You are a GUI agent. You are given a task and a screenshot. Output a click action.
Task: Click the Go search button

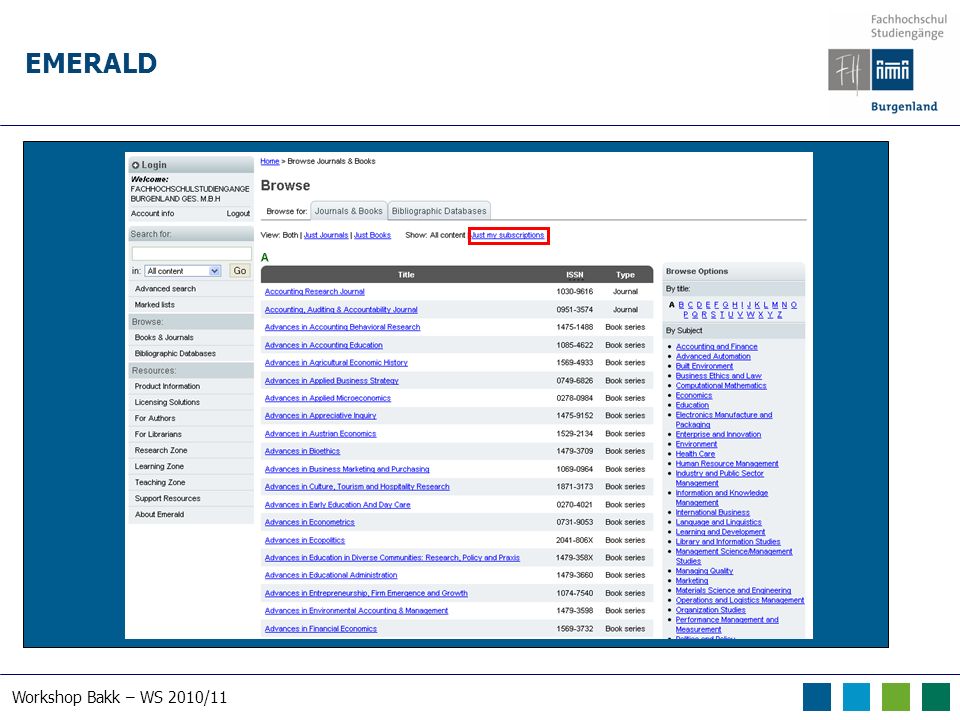[240, 271]
